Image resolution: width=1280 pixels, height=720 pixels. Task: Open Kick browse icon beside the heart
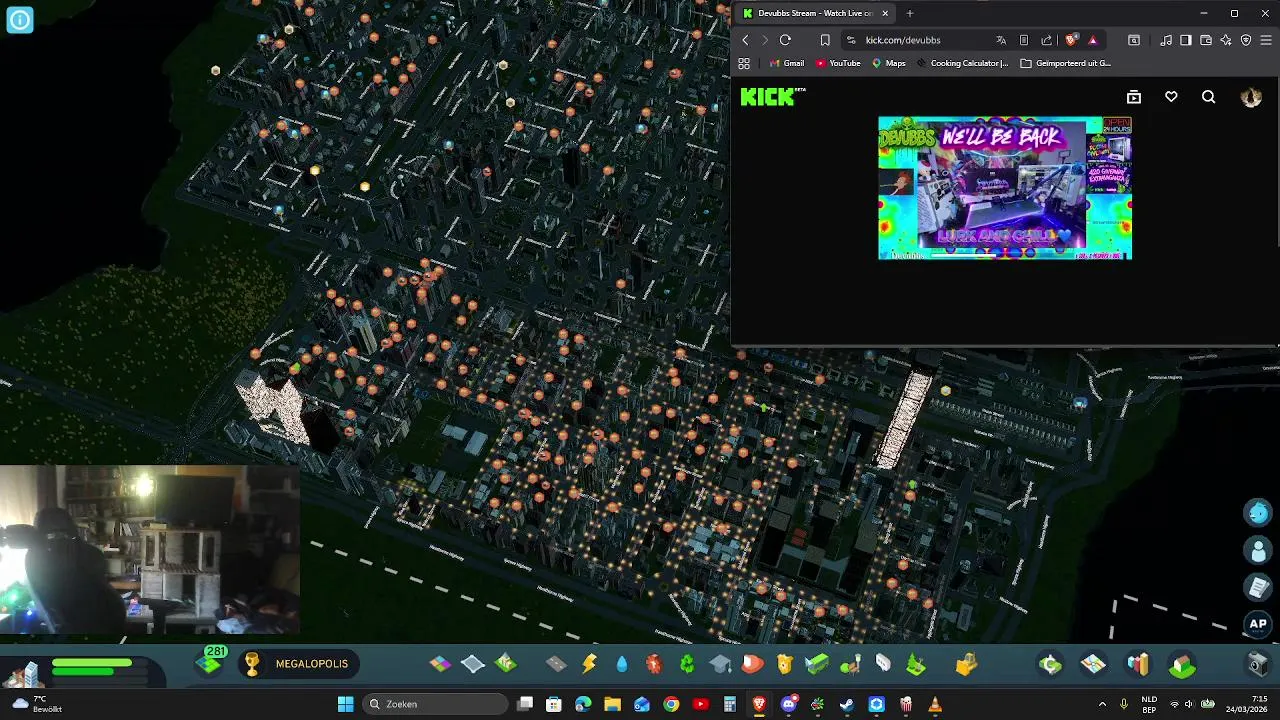(x=1134, y=97)
